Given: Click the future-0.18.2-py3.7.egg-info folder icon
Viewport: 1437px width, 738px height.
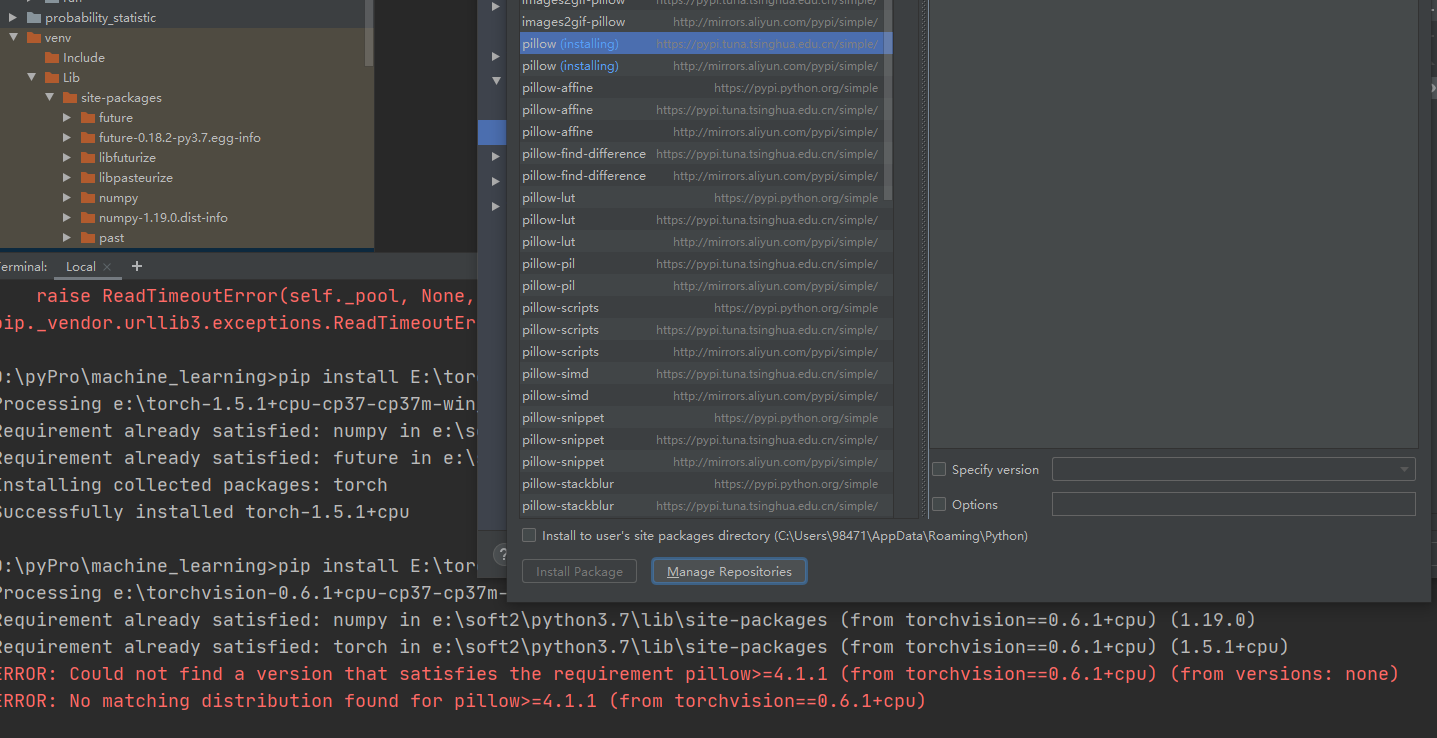Looking at the screenshot, I should 88,138.
